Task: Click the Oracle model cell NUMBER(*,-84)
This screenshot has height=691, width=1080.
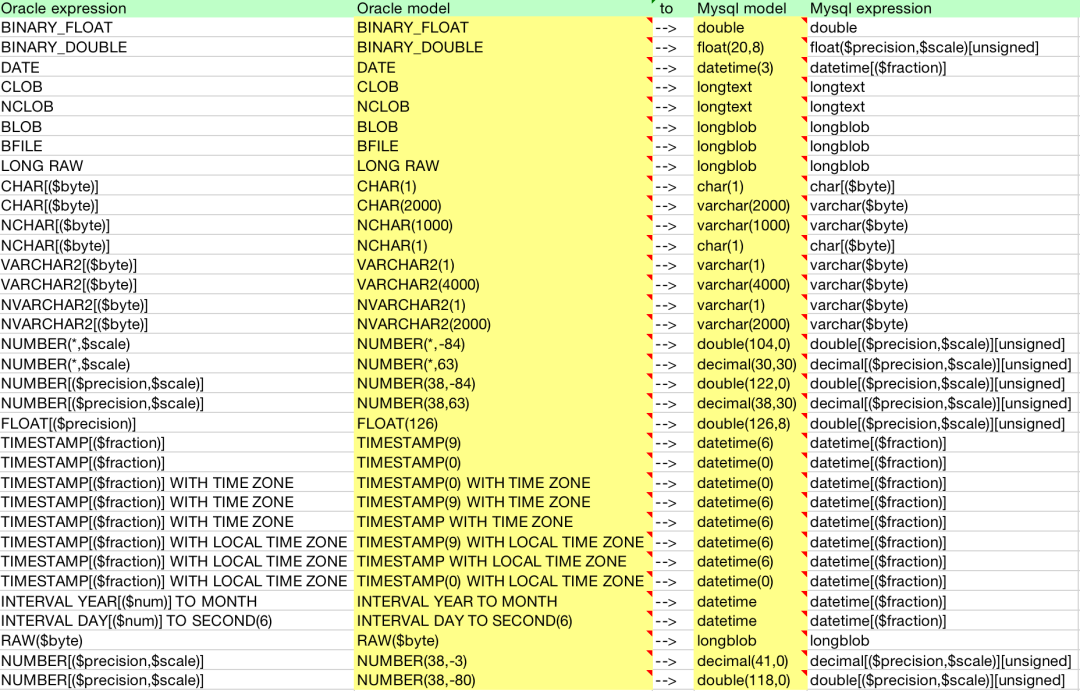Action: 503,344
